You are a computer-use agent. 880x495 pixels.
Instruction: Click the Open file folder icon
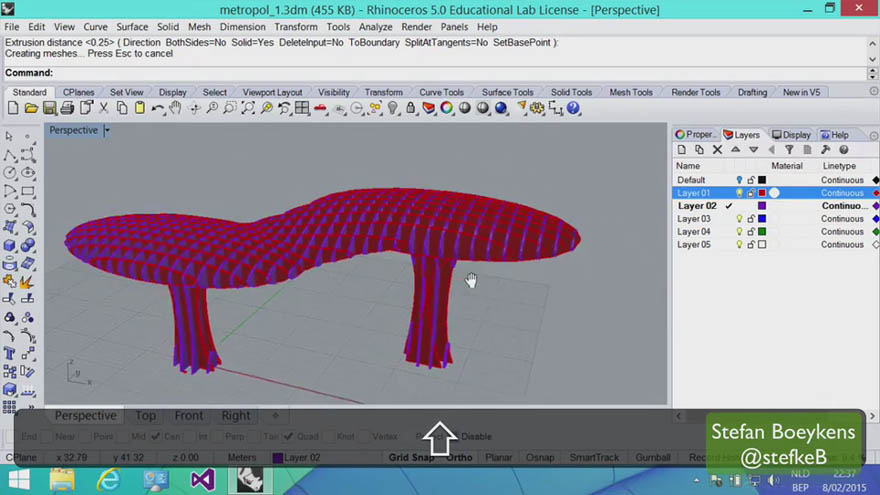[31, 108]
